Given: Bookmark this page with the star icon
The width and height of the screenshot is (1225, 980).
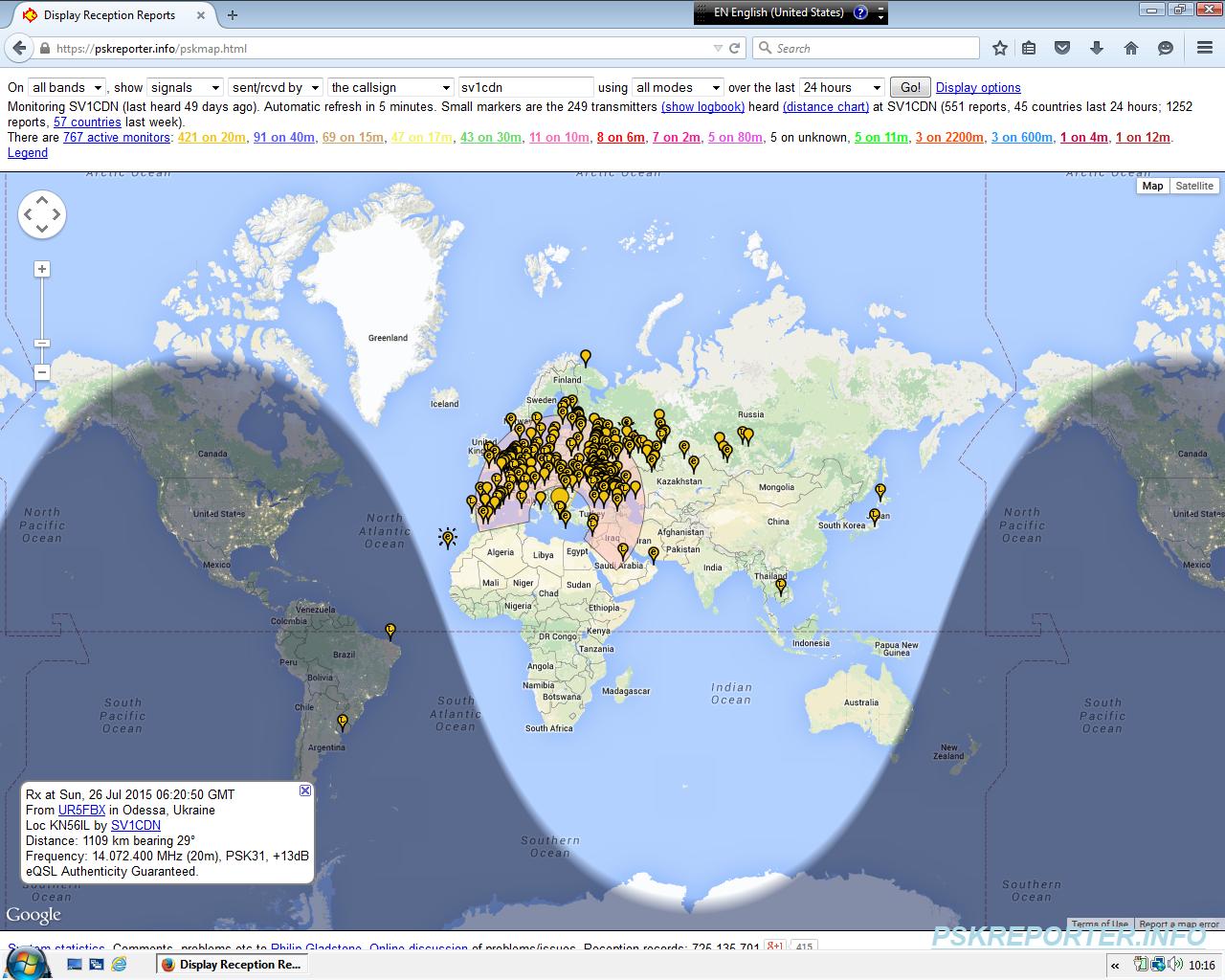Looking at the screenshot, I should tap(1000, 48).
